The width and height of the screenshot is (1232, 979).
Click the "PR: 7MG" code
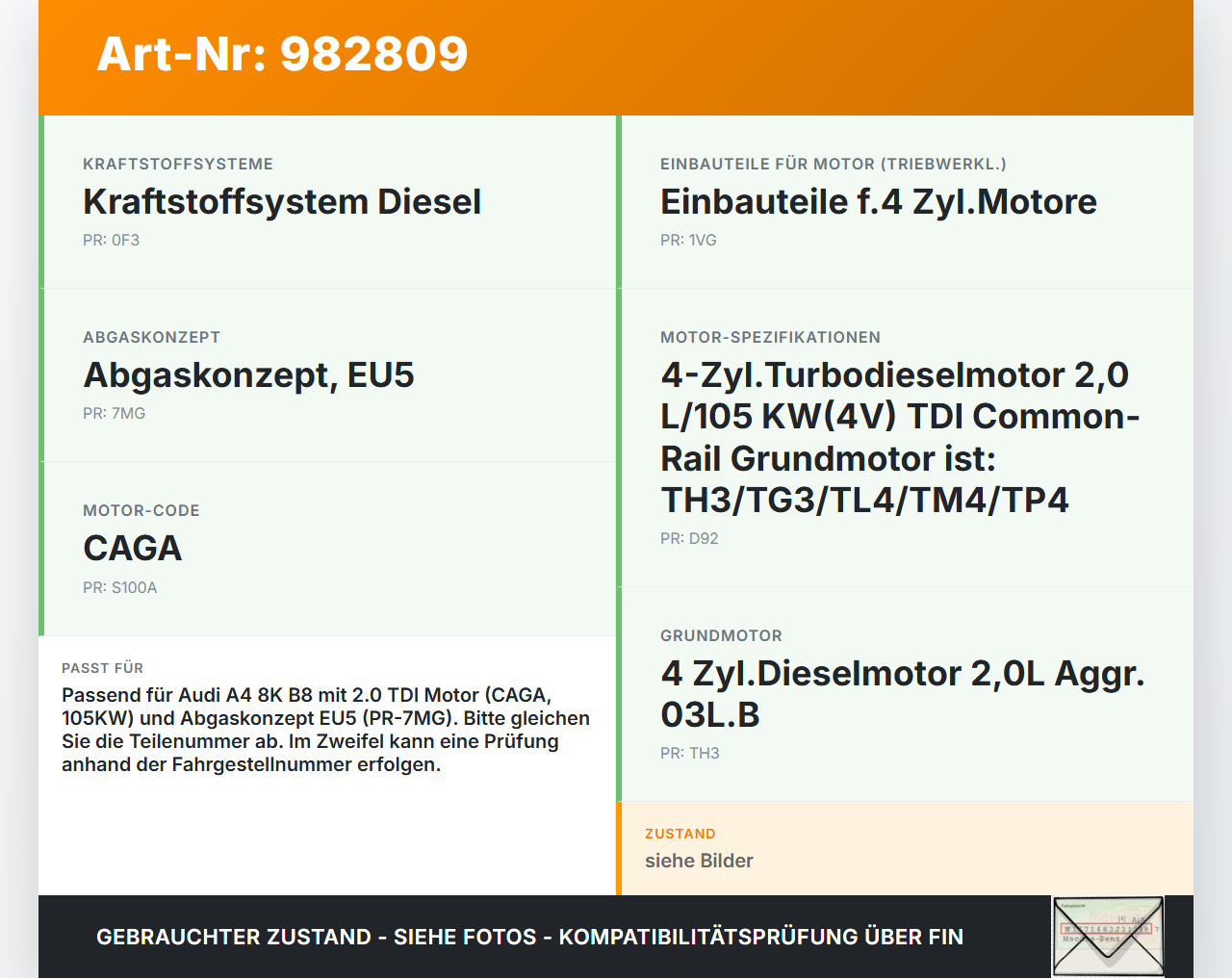pyautogui.click(x=114, y=413)
